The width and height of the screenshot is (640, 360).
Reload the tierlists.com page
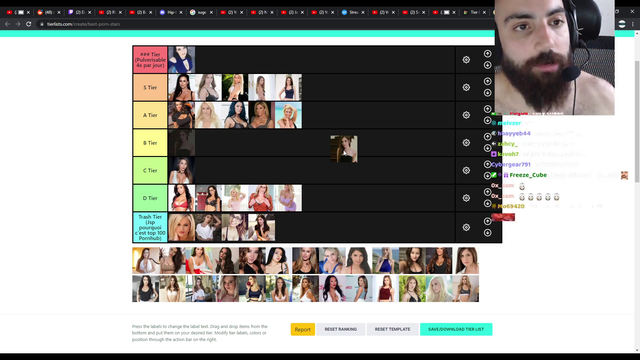coord(29,24)
